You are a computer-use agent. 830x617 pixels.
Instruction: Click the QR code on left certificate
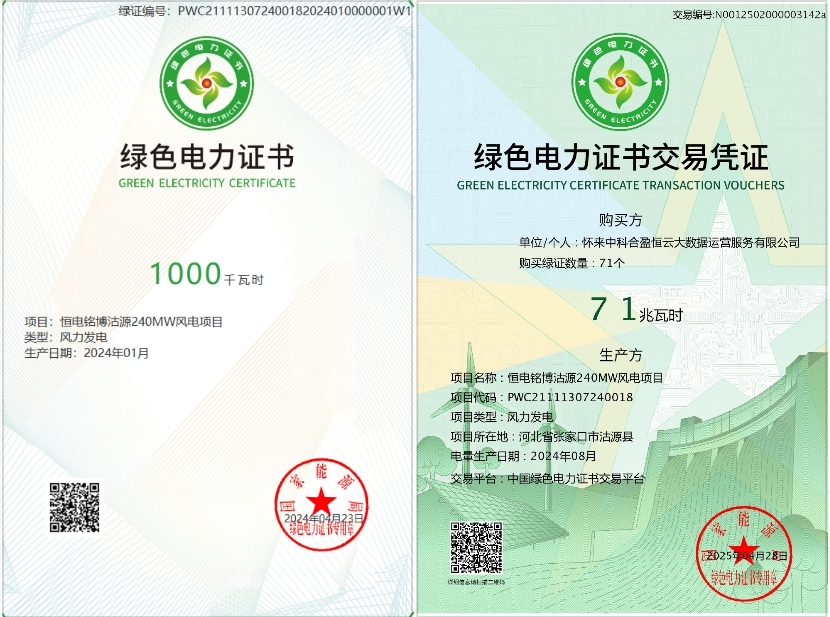pyautogui.click(x=75, y=507)
